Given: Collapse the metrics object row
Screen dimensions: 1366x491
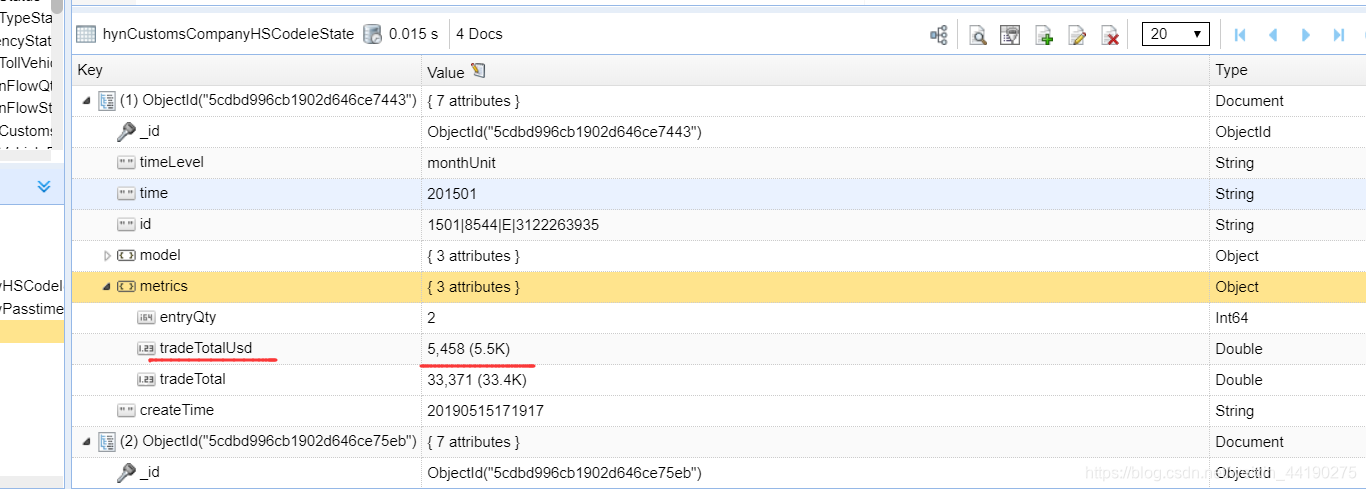Looking at the screenshot, I should (x=108, y=287).
